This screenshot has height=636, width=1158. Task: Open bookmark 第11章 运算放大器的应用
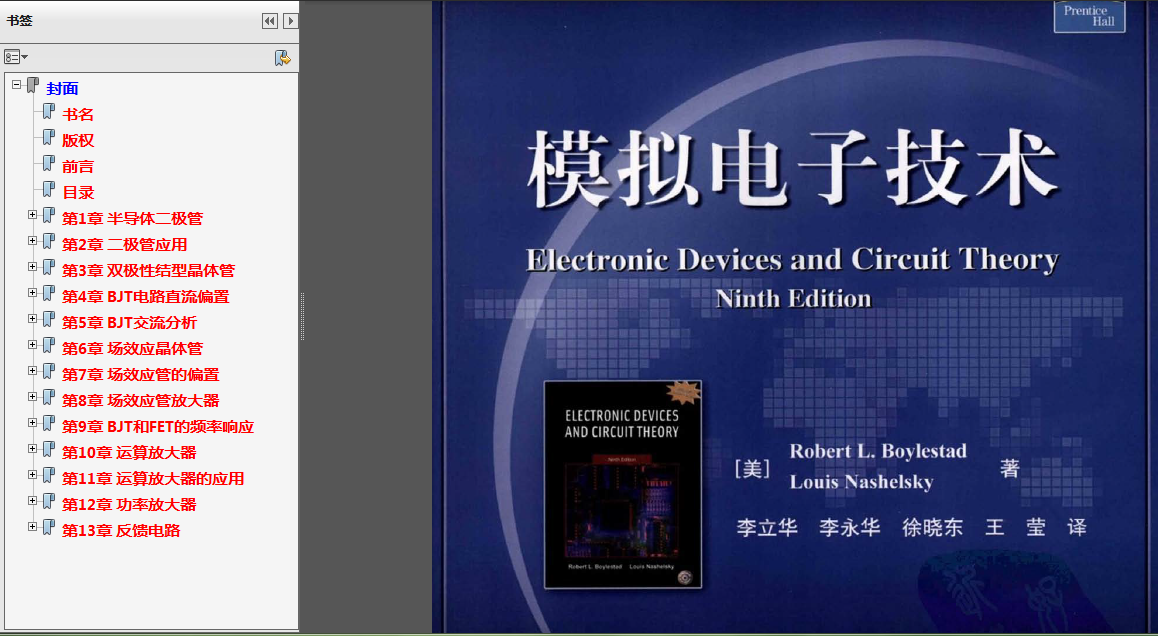click(153, 479)
